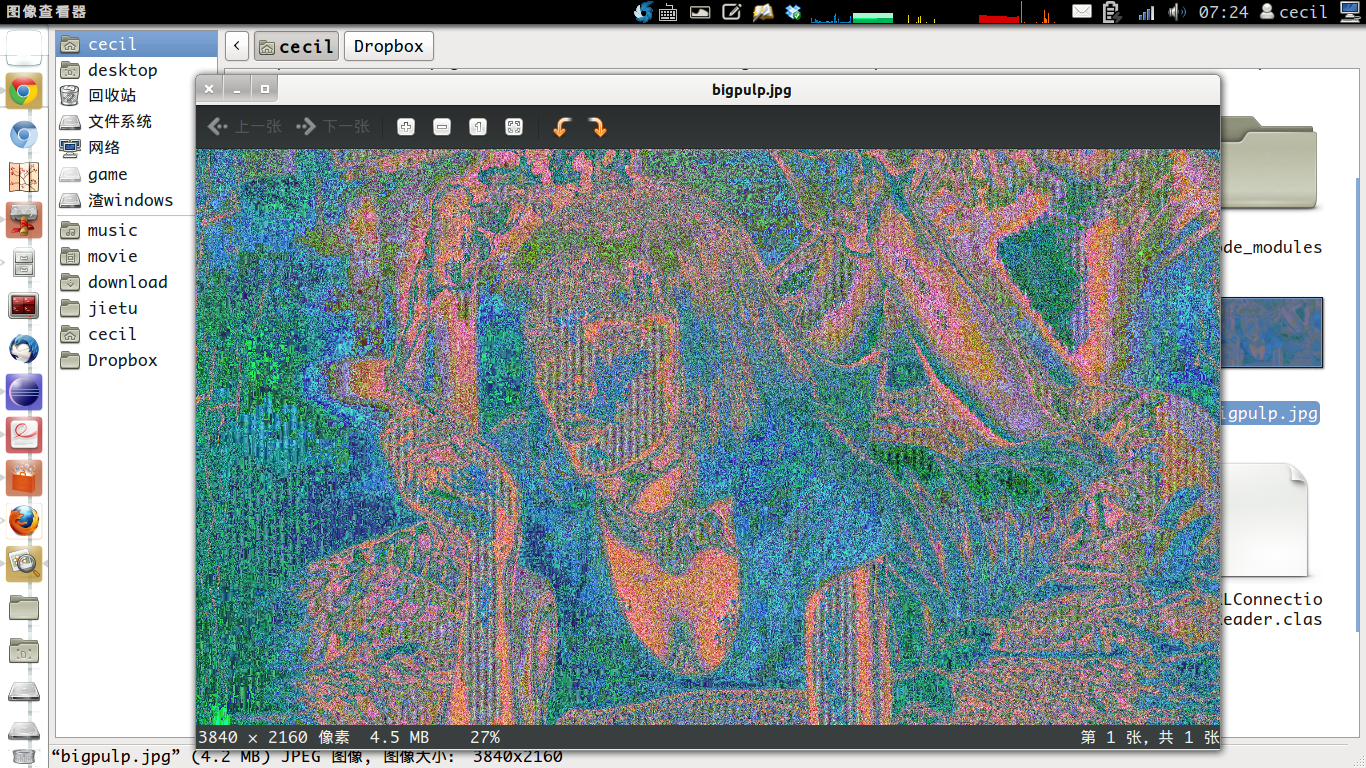Click the zoom in toolbar icon
Viewport: 1366px width, 768px height.
(x=406, y=127)
